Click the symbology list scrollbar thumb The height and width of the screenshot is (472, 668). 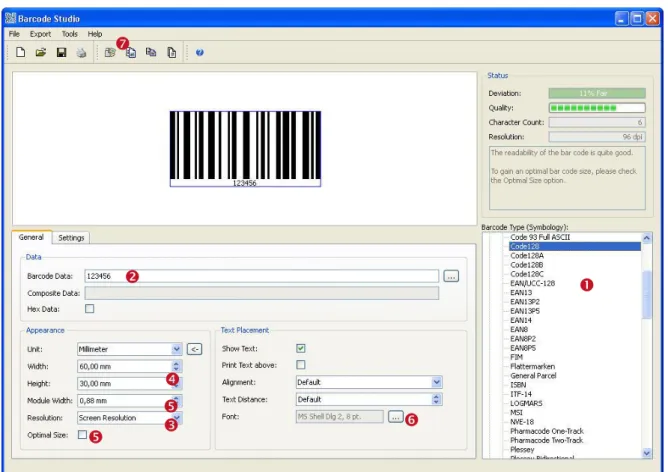coord(647,294)
